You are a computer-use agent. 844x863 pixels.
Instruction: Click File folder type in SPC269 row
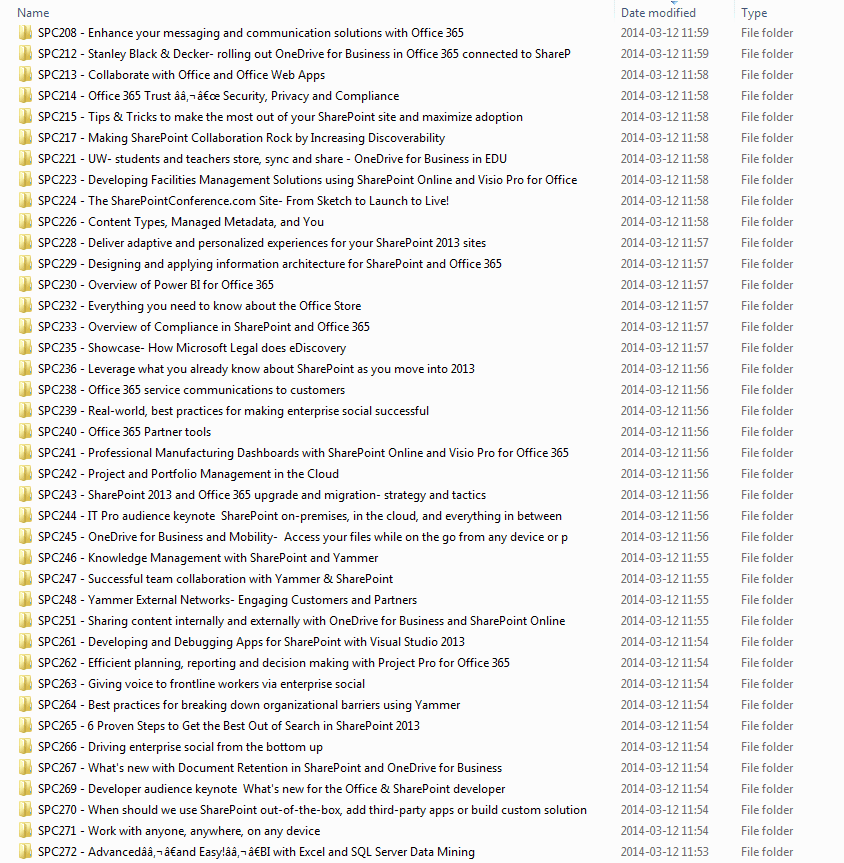(767, 789)
